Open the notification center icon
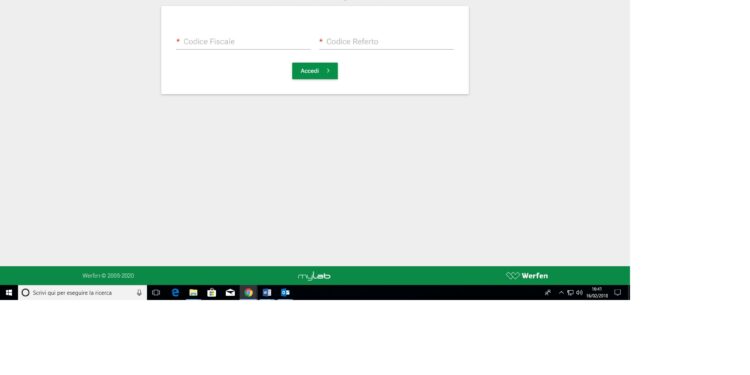The width and height of the screenshot is (750, 375). tap(618, 293)
